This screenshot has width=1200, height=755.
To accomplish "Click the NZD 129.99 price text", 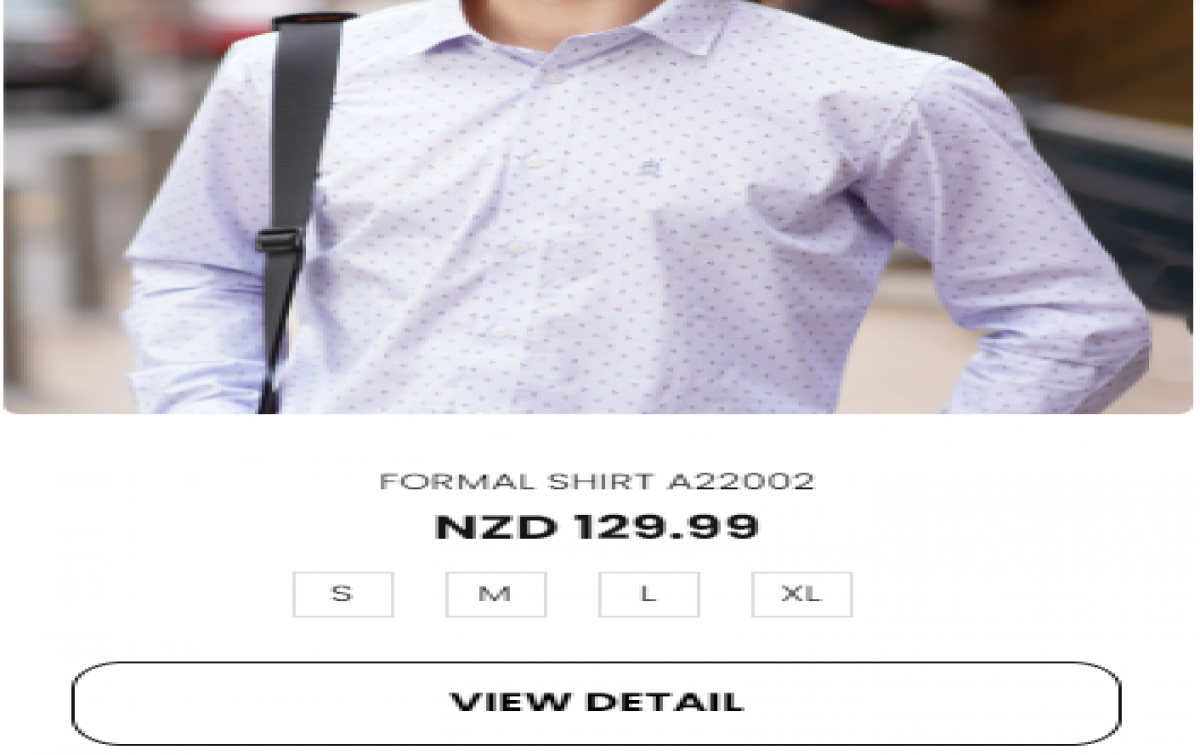I will (597, 527).
